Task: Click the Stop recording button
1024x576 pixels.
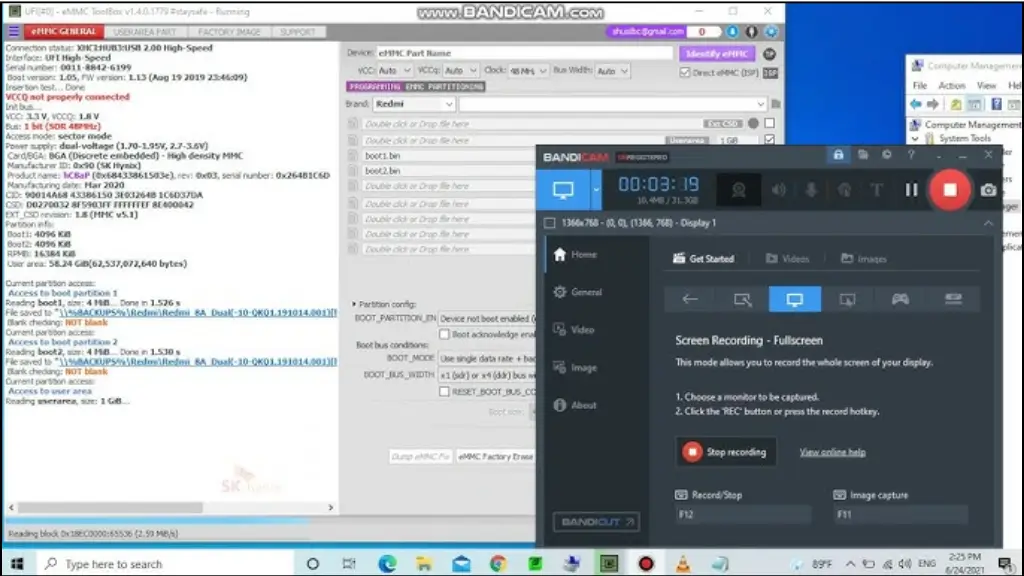Action: click(x=725, y=451)
